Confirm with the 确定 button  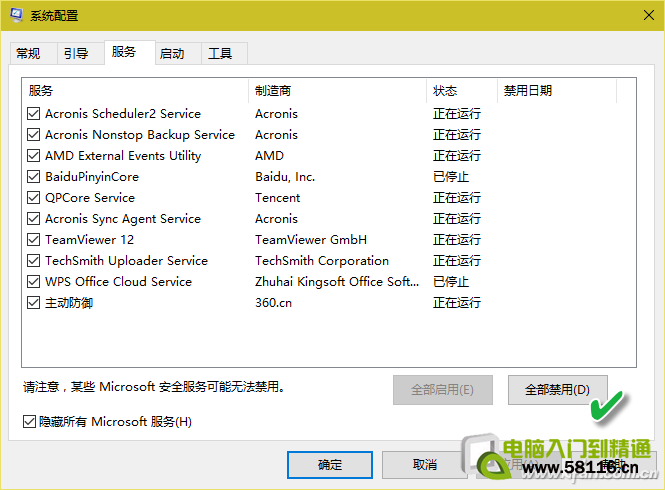pos(330,465)
